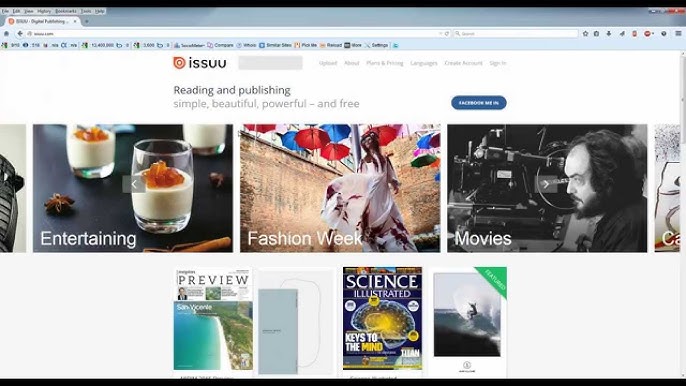686x386 pixels.
Task: Open the Preview San Vicente magazine cover
Action: click(x=213, y=319)
